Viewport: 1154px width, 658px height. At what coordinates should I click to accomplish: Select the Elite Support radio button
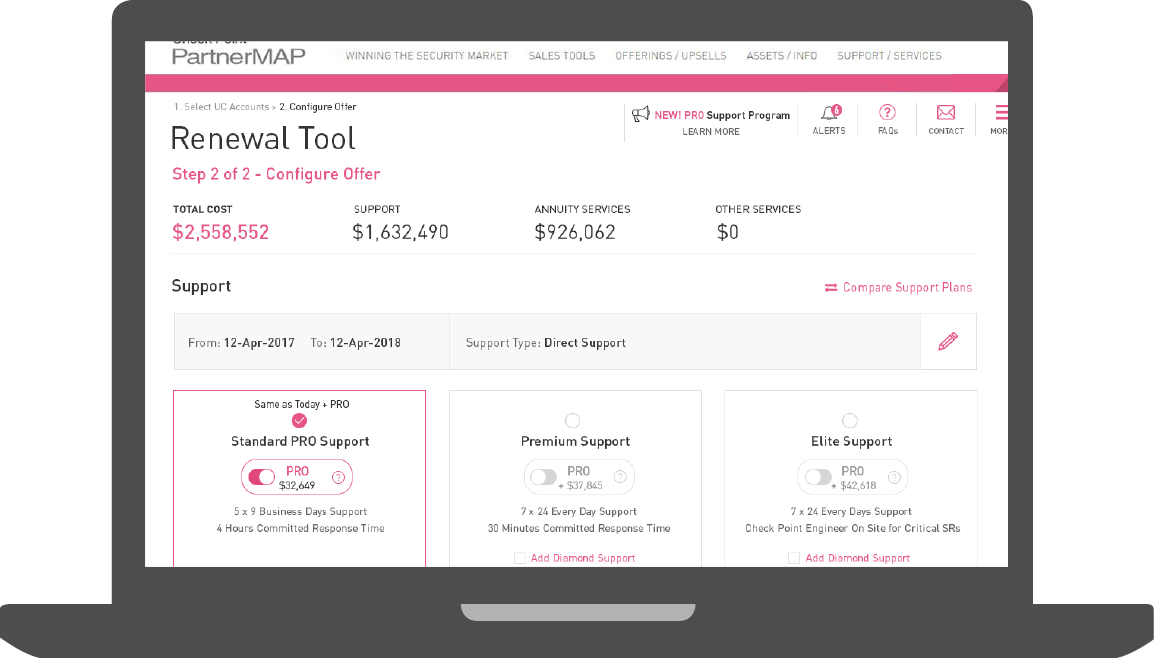[x=850, y=420]
